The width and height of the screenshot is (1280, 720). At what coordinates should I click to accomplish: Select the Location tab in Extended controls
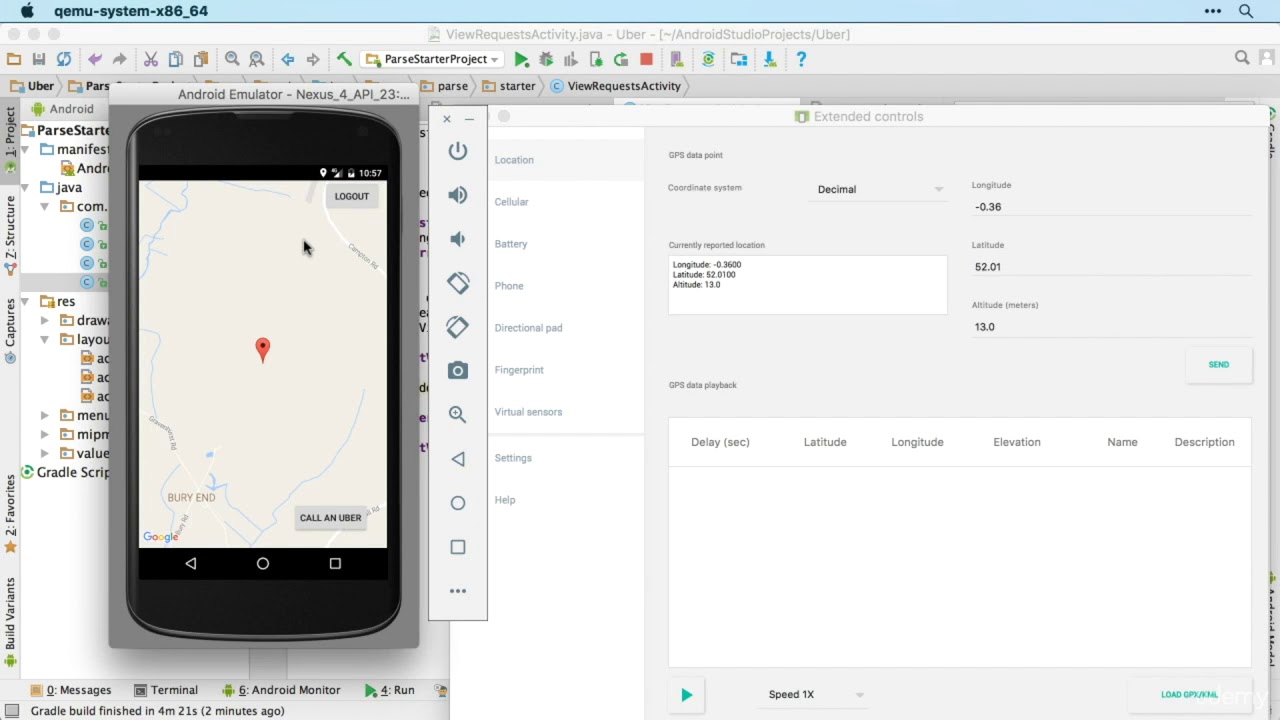(x=566, y=160)
